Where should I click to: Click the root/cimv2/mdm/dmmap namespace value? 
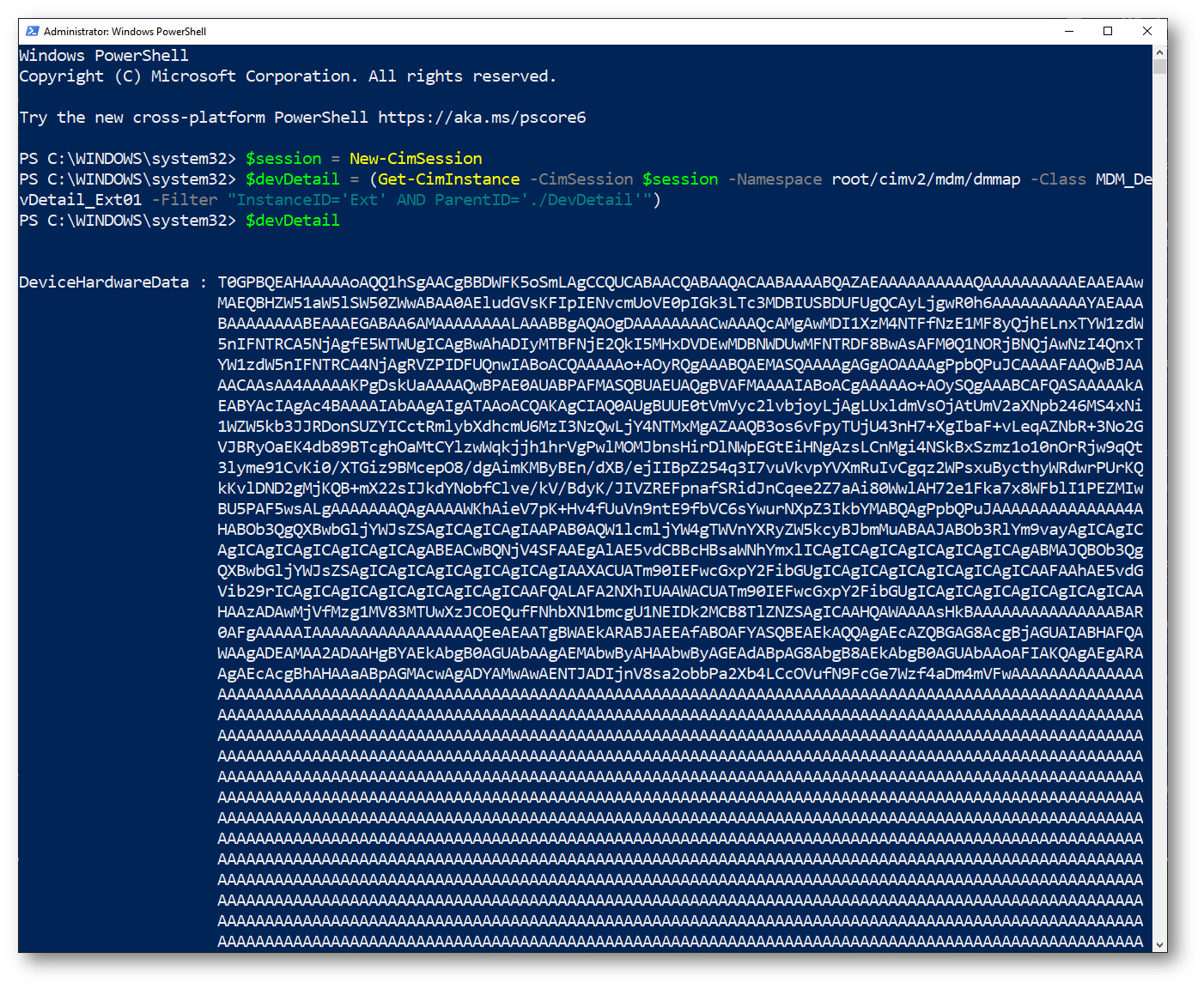click(926, 179)
